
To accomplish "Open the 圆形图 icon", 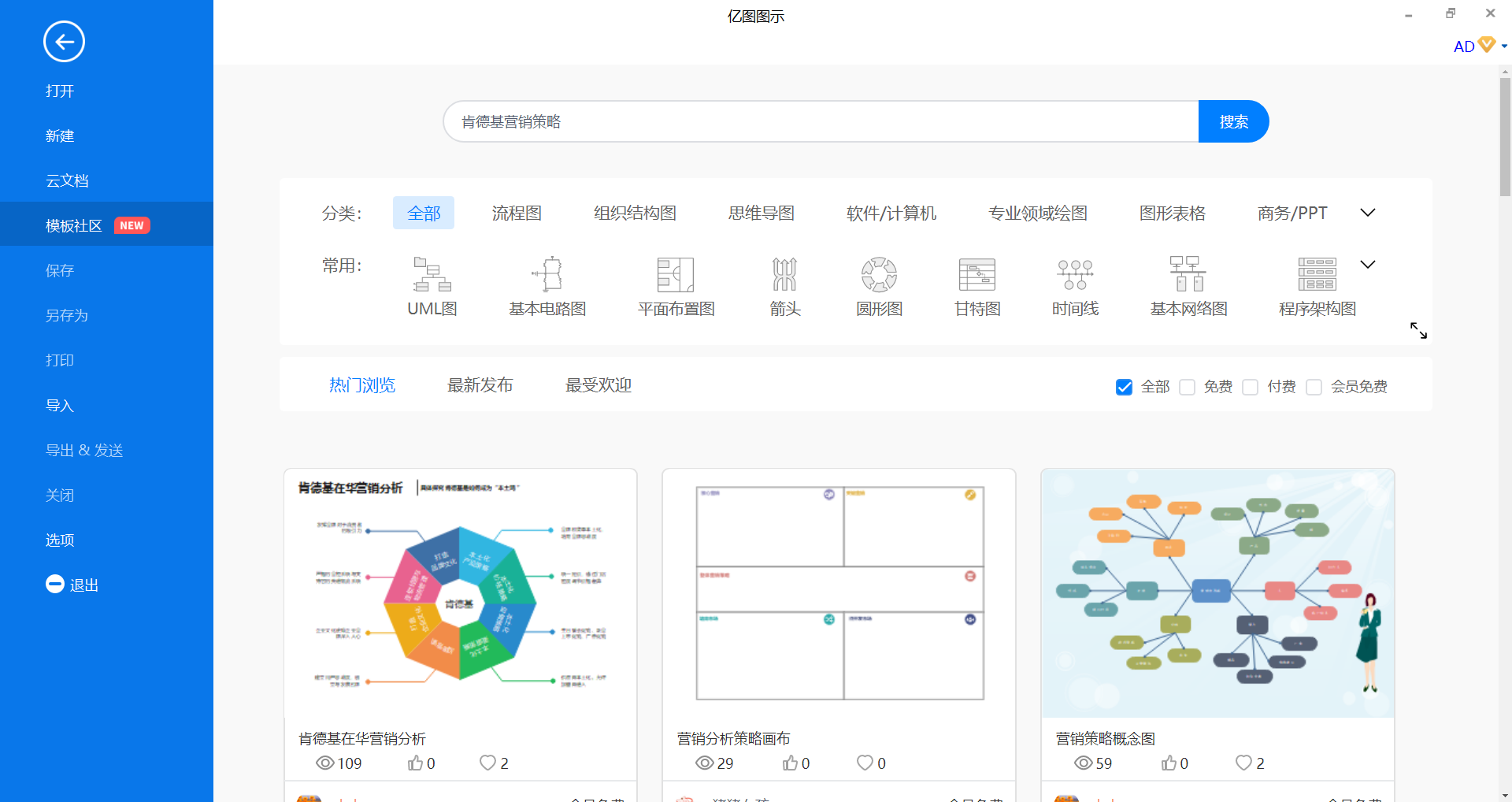I will (x=879, y=274).
